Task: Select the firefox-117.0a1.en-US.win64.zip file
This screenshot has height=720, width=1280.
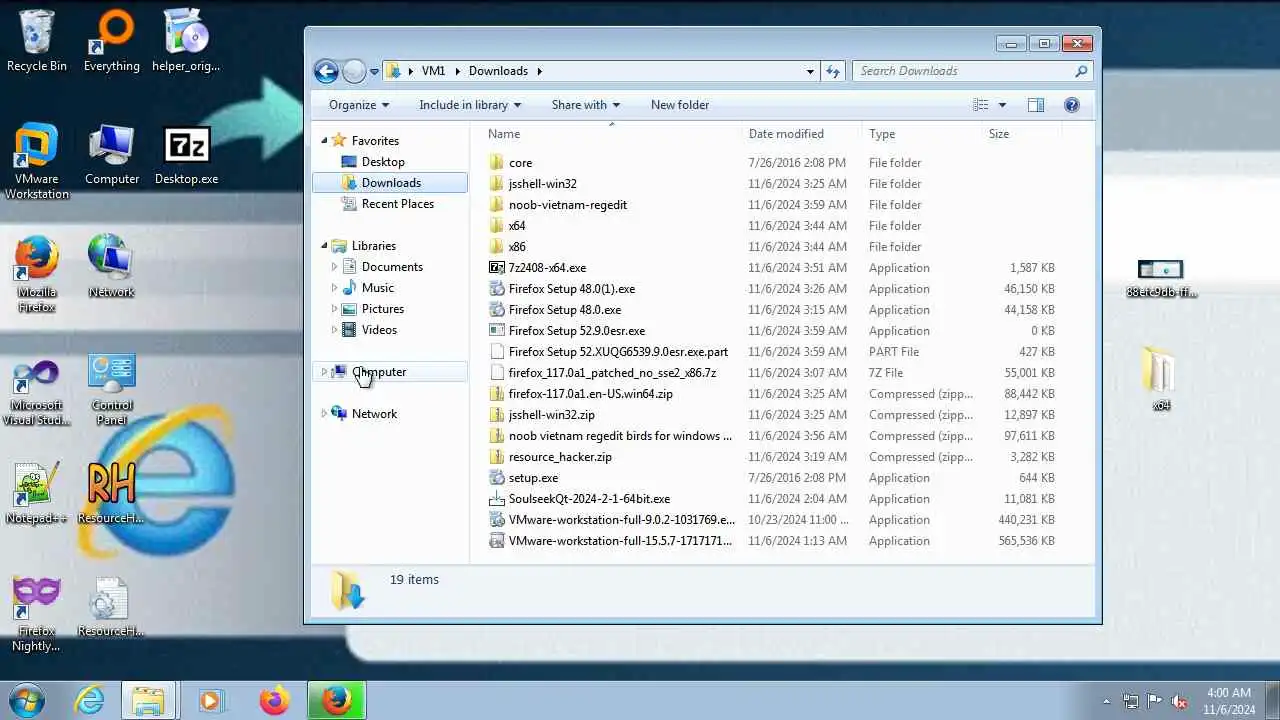Action: pos(772,394)
